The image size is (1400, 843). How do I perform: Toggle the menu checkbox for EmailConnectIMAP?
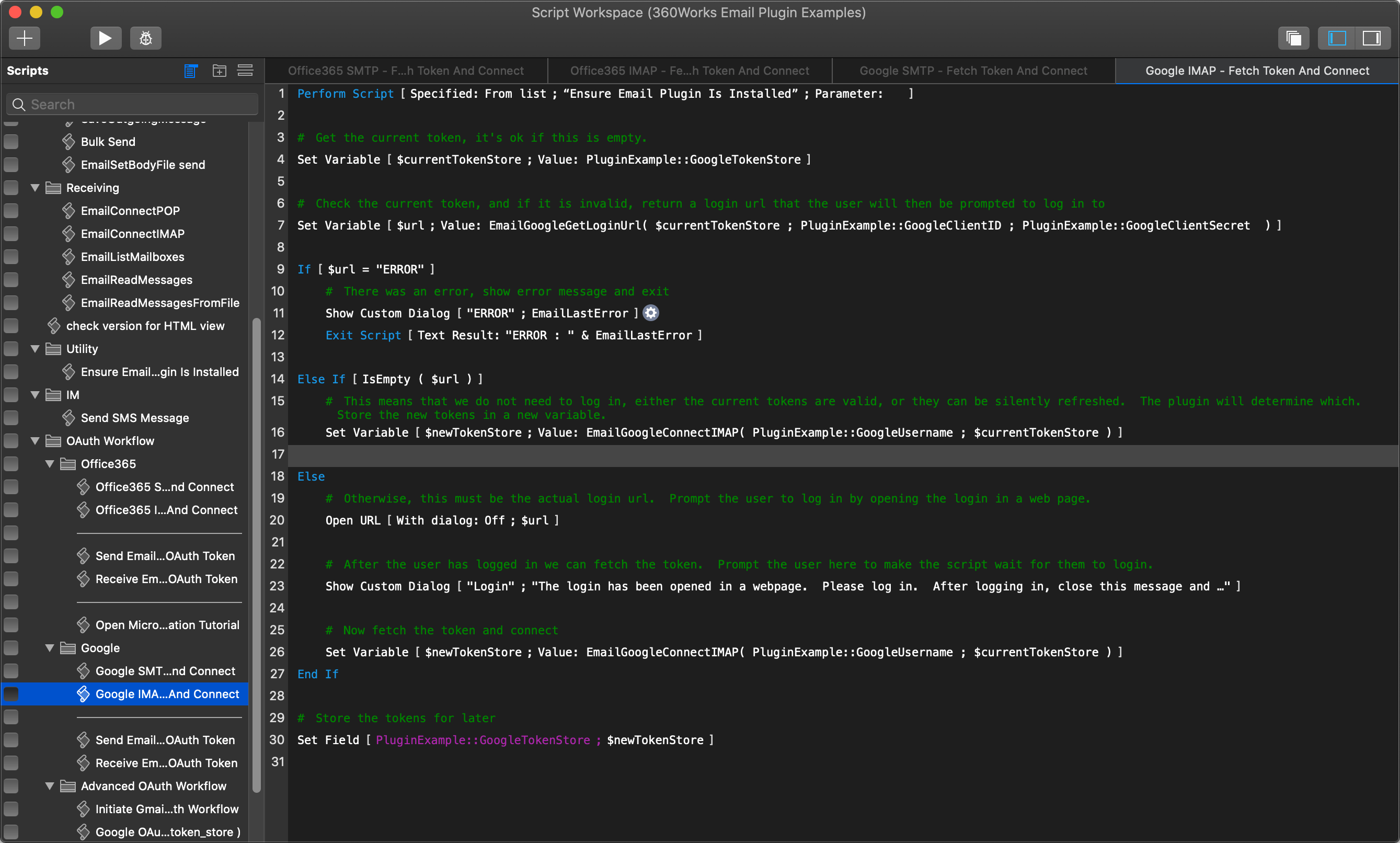pyautogui.click(x=12, y=233)
